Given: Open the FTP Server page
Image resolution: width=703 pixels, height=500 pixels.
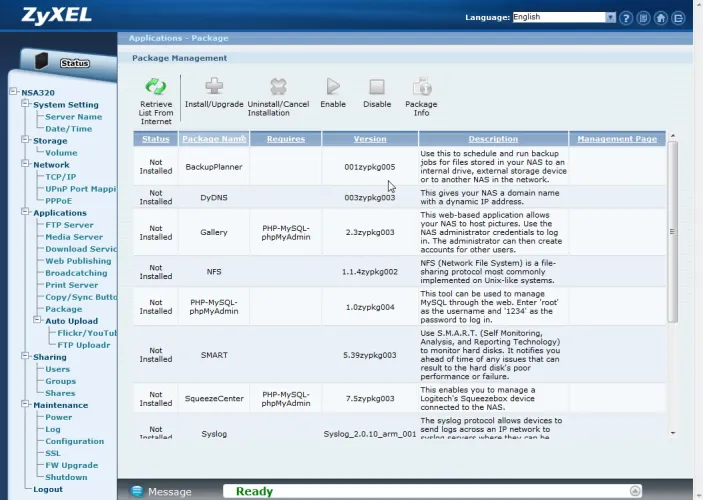Looking at the screenshot, I should [69, 225].
